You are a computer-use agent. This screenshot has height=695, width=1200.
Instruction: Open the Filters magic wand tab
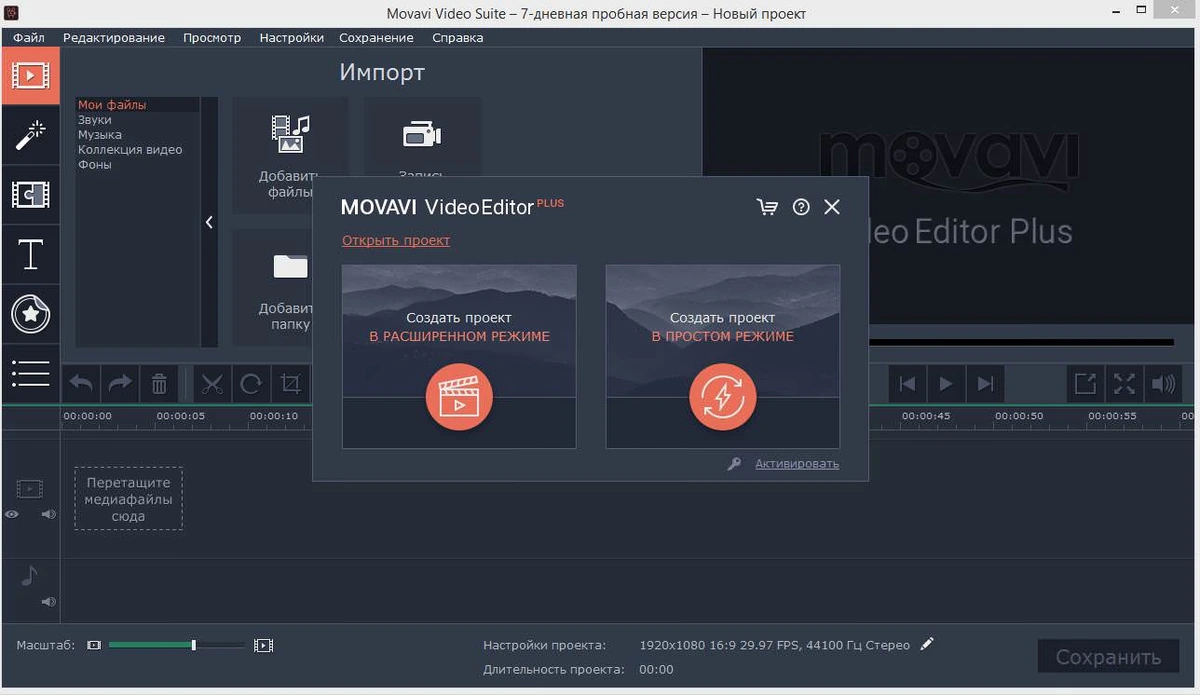30,135
